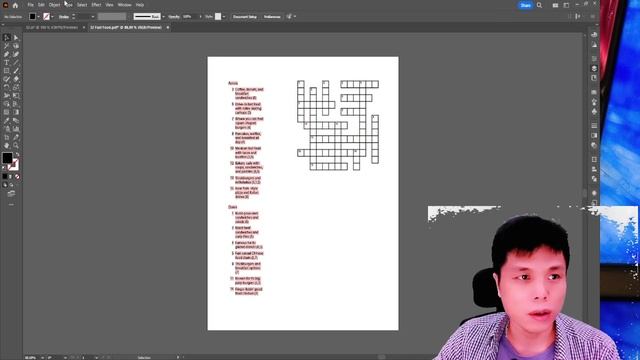Open the Transparency panel icon
Image resolution: width=640 pixels, height=360 pixels.
[x=594, y=145]
